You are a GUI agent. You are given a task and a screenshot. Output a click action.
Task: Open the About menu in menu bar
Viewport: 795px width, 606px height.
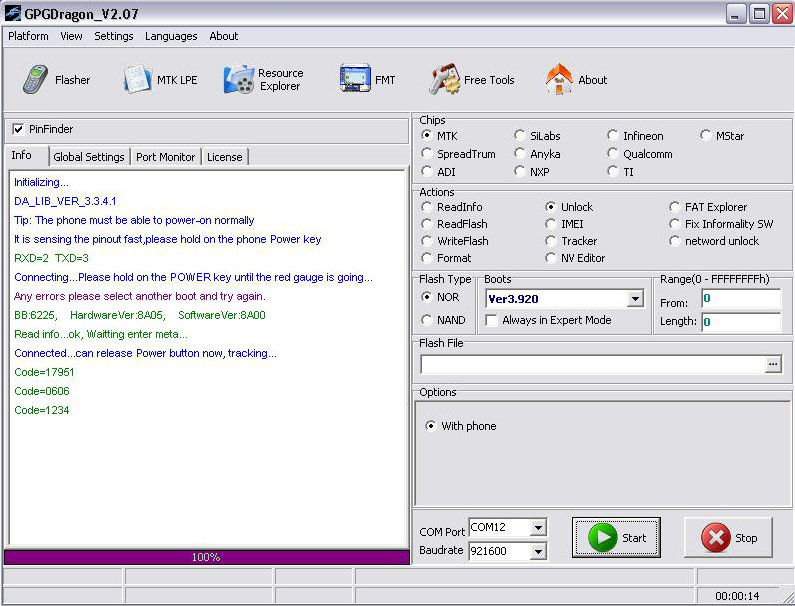pos(224,36)
